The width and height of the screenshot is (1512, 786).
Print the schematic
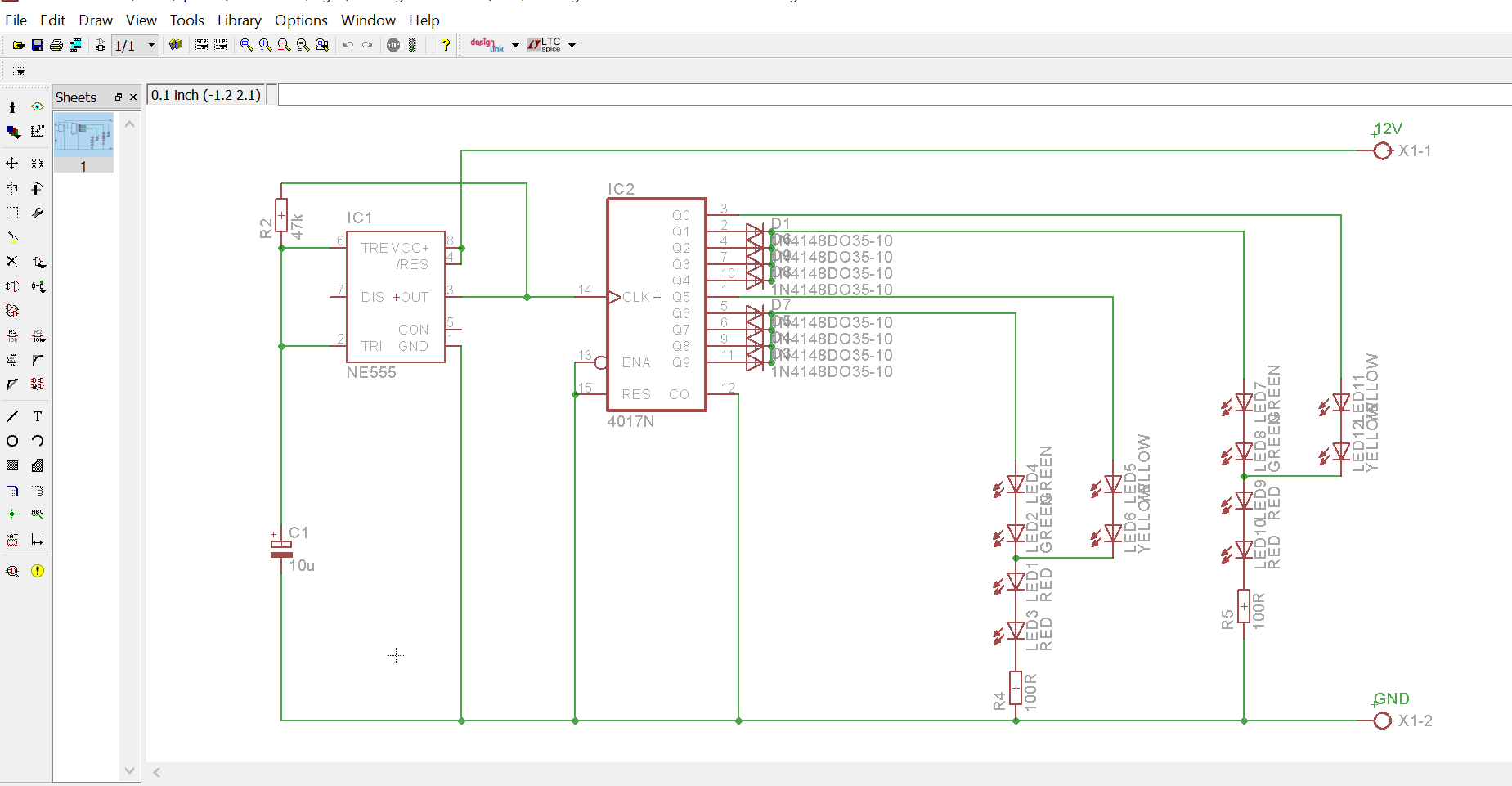(x=56, y=46)
